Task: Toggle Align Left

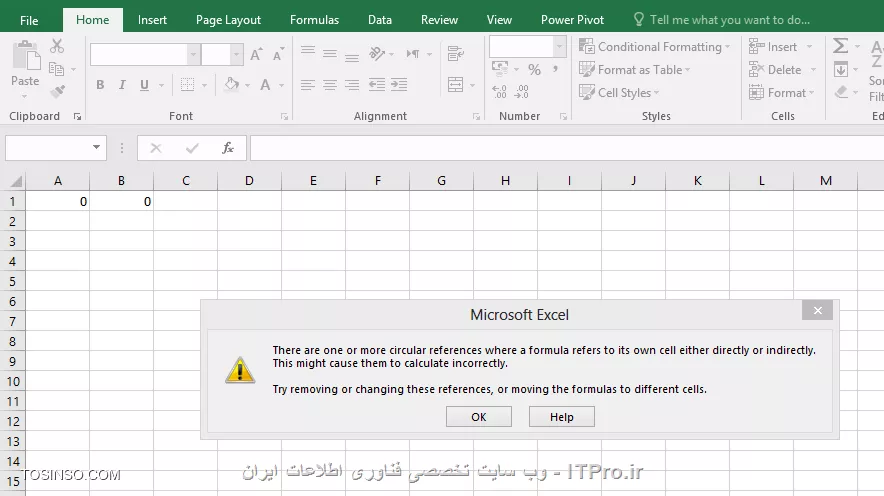Action: (308, 85)
